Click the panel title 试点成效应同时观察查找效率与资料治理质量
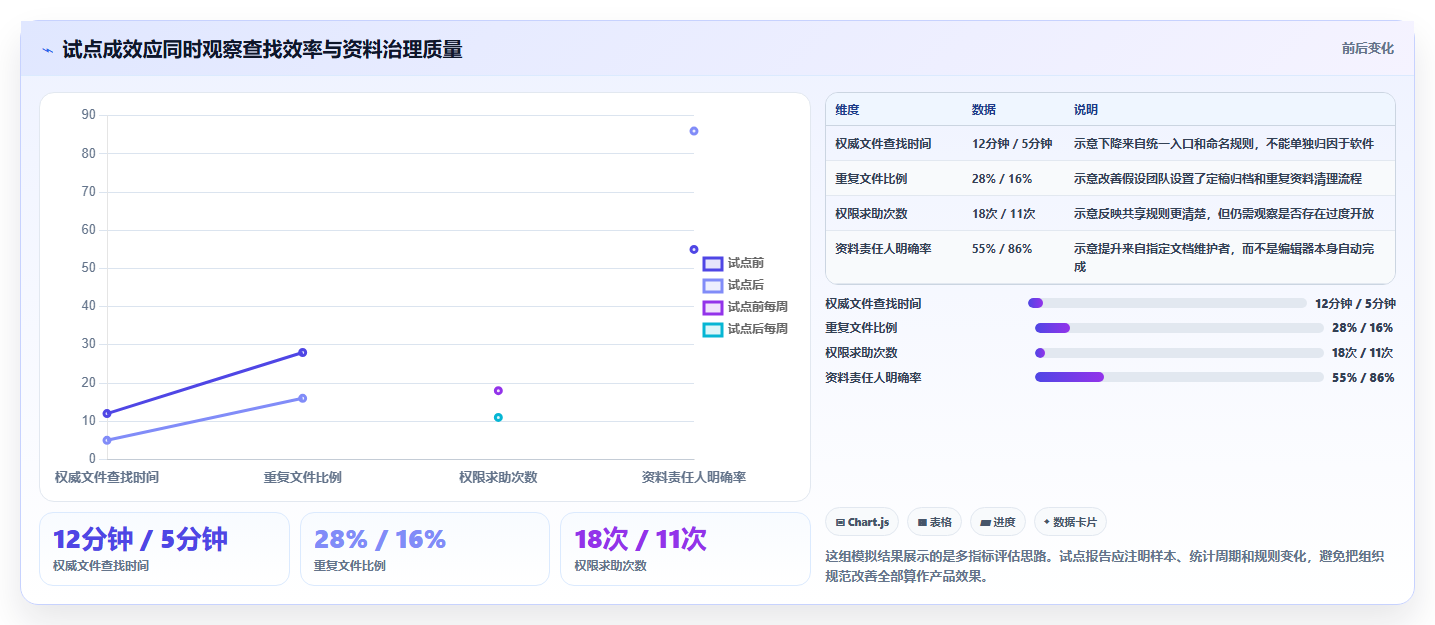Screen dimensions: 1435x625 [262, 50]
